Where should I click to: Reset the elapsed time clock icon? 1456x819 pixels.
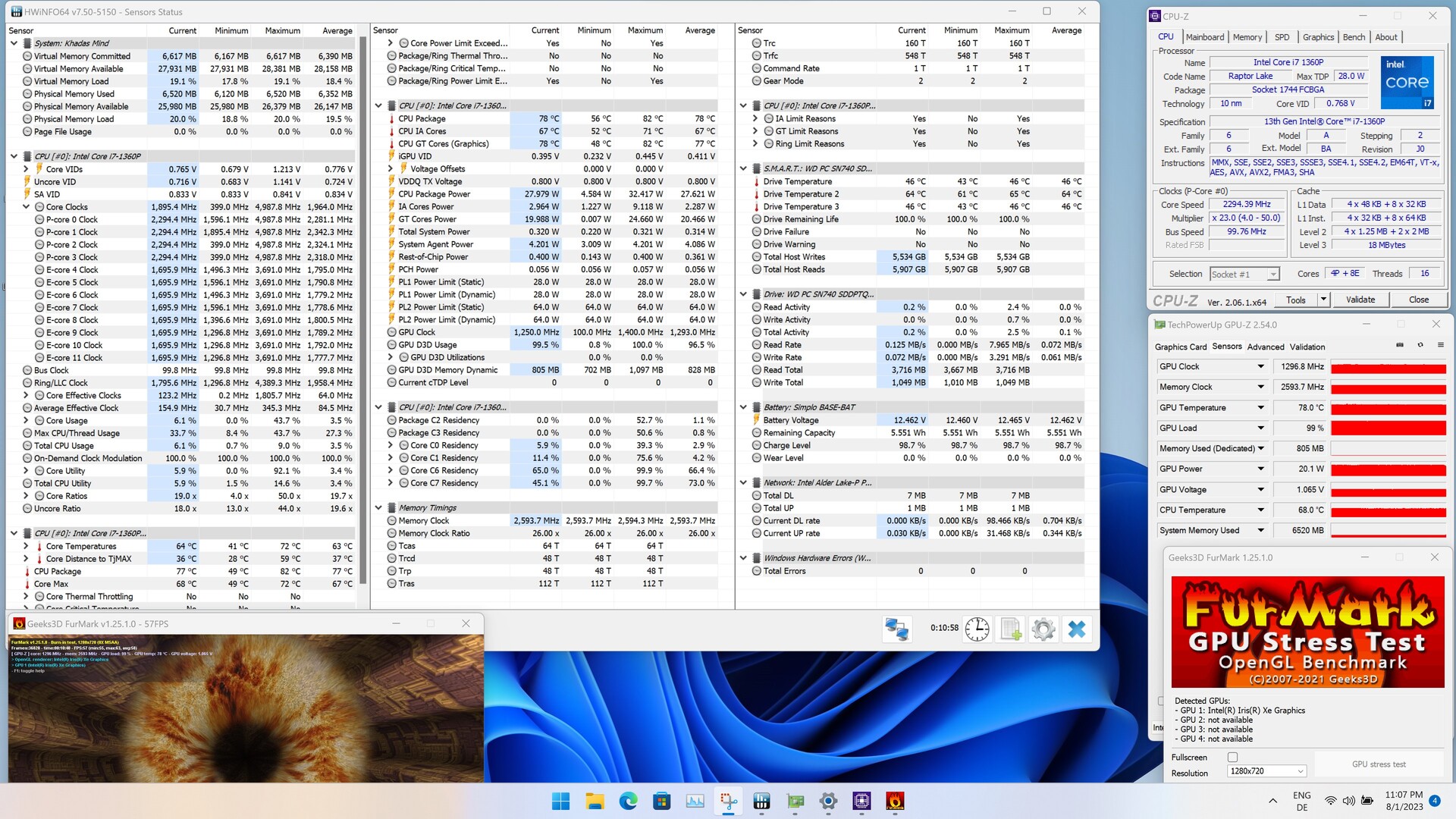(x=977, y=629)
